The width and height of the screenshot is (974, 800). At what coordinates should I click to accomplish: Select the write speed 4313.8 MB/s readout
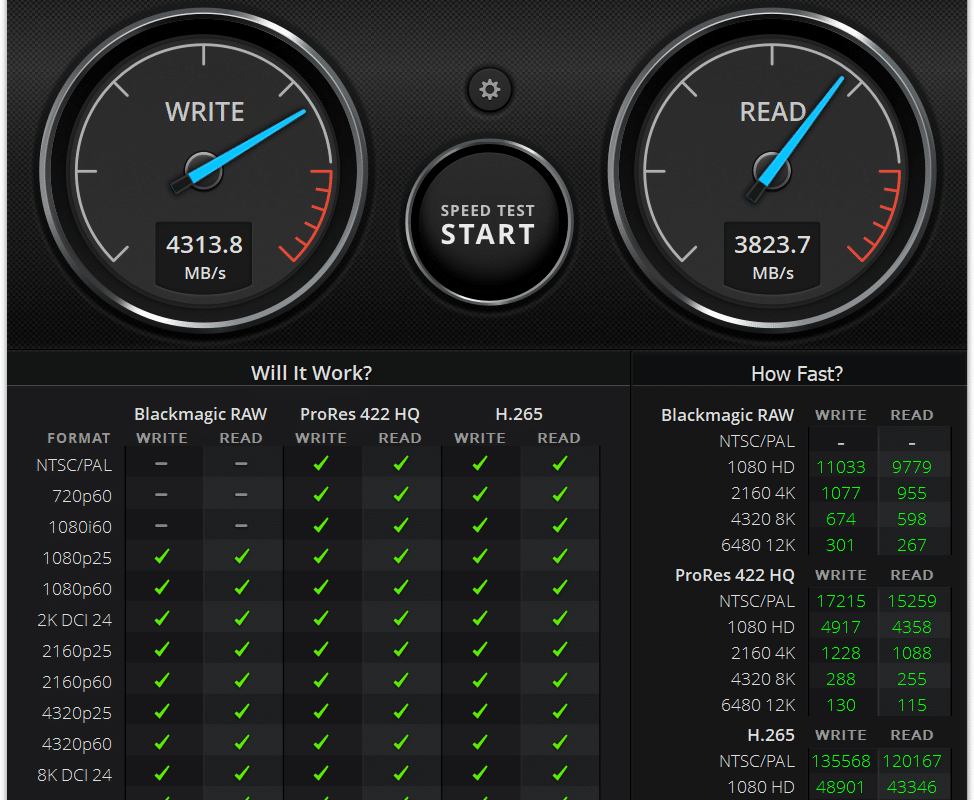(x=204, y=257)
